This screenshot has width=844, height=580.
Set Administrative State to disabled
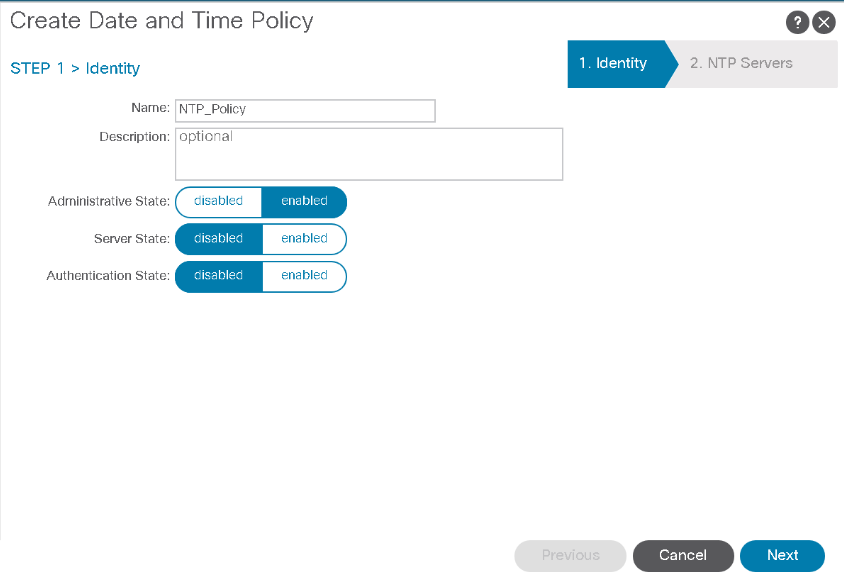tap(219, 201)
